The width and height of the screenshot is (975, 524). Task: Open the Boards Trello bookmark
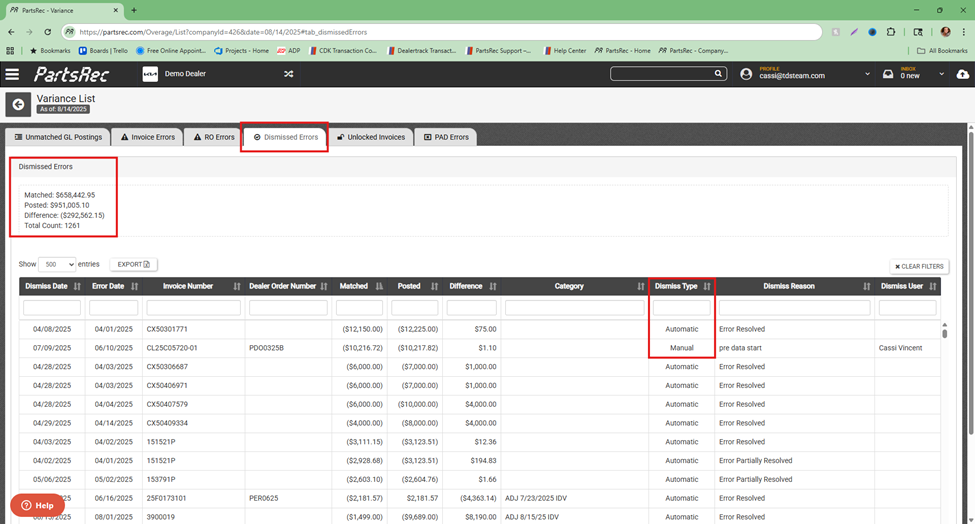(103, 50)
